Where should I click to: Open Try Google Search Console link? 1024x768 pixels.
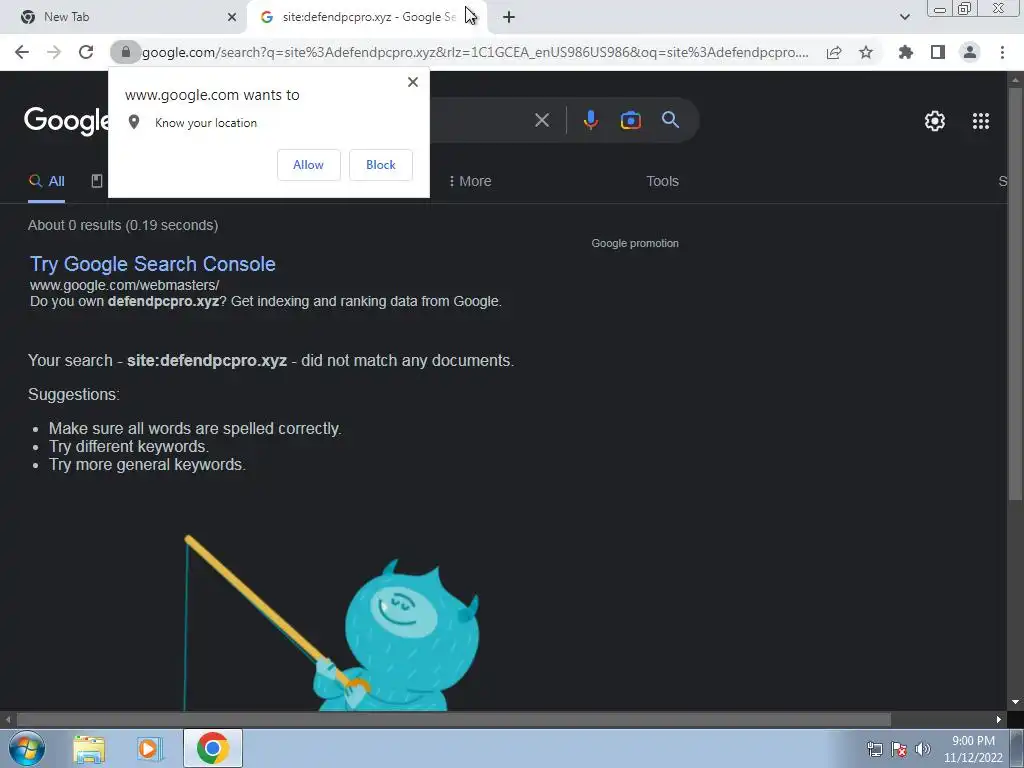point(153,264)
